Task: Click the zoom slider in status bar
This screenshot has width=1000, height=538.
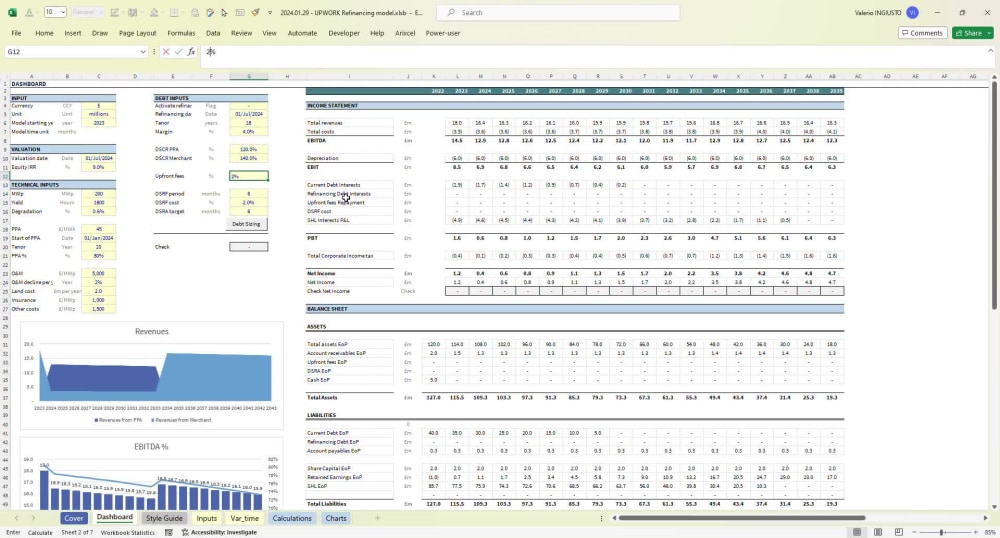Action: (x=939, y=532)
